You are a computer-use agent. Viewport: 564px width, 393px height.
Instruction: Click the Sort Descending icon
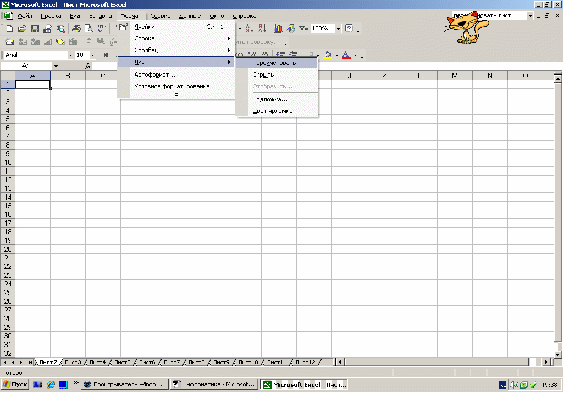pyautogui.click(x=262, y=28)
